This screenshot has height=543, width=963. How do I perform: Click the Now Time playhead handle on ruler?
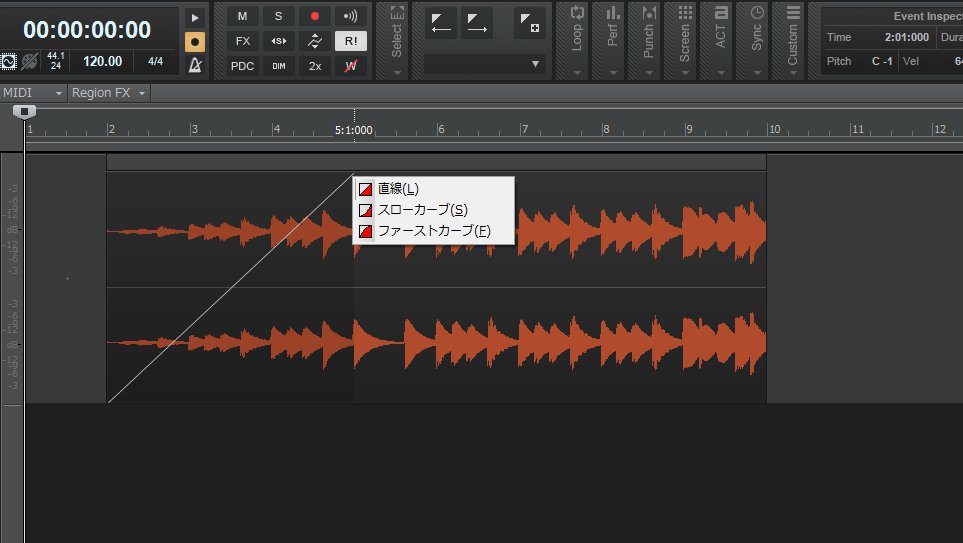(24, 111)
